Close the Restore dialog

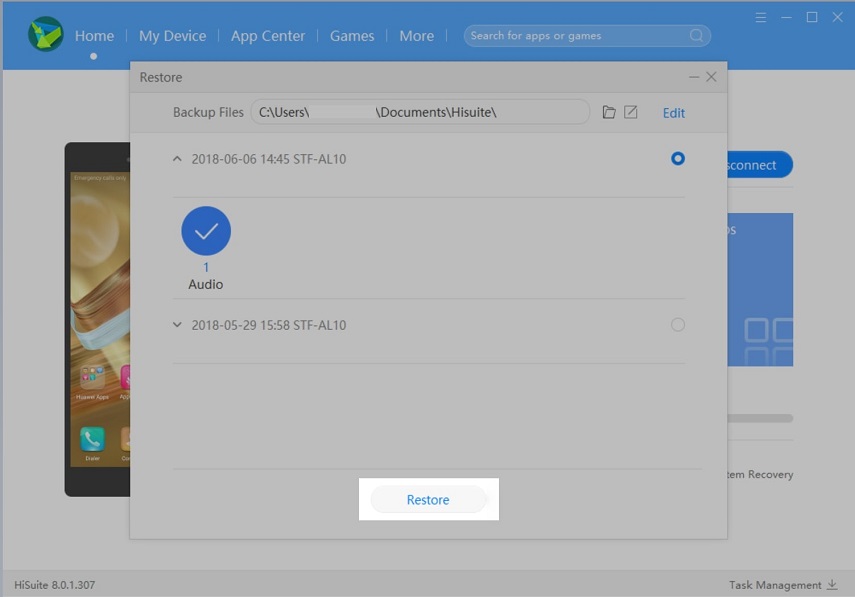point(711,77)
